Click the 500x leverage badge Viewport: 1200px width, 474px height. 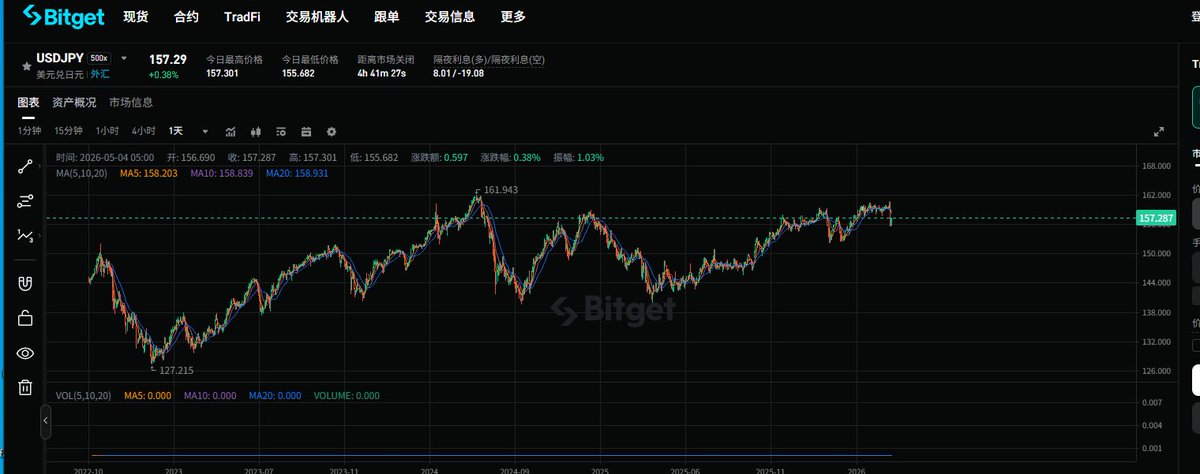100,58
